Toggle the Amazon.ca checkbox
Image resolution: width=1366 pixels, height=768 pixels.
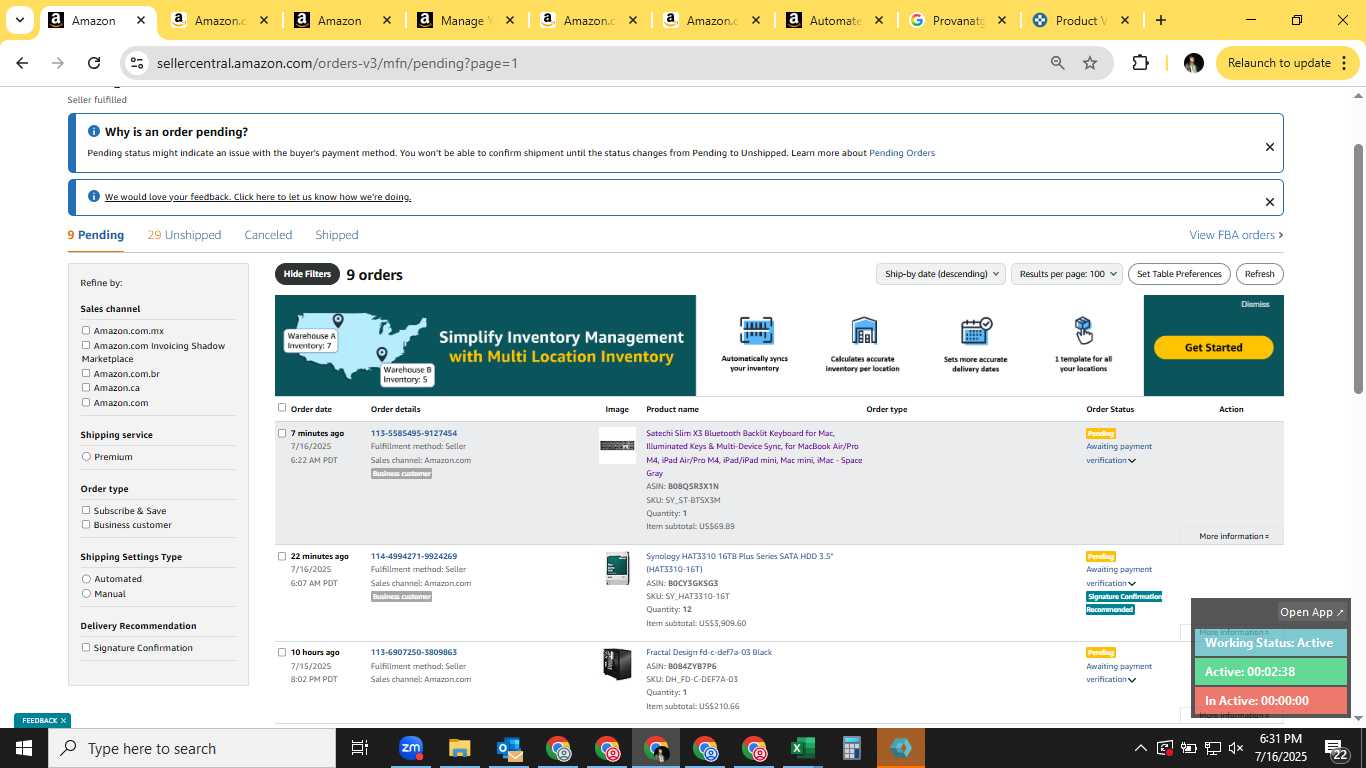click(86, 387)
